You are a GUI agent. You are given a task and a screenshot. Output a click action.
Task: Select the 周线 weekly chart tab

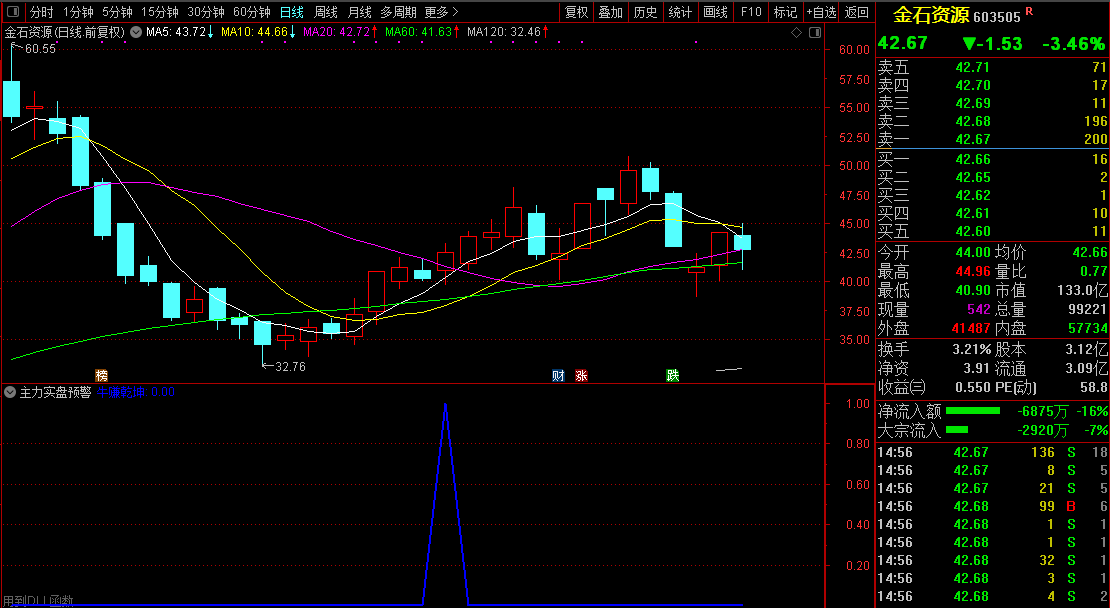326,12
